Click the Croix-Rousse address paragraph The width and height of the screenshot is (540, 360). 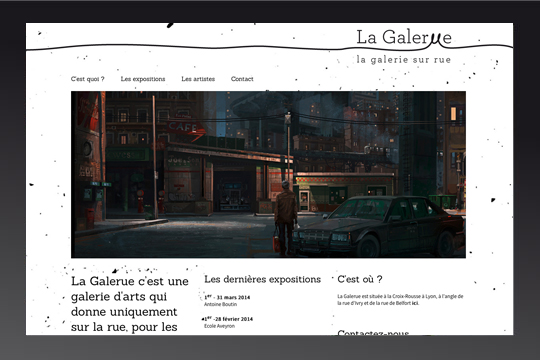point(400,300)
